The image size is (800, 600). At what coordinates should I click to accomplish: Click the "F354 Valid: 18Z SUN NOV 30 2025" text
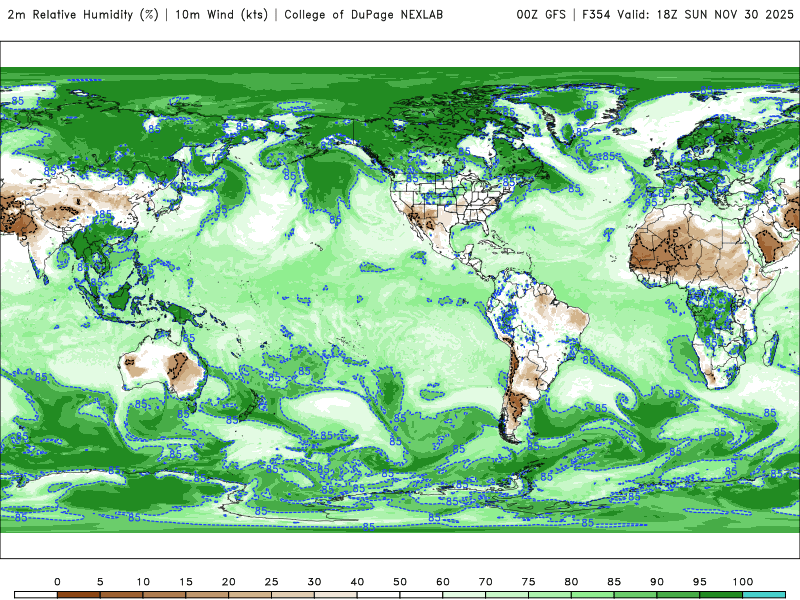(688, 15)
